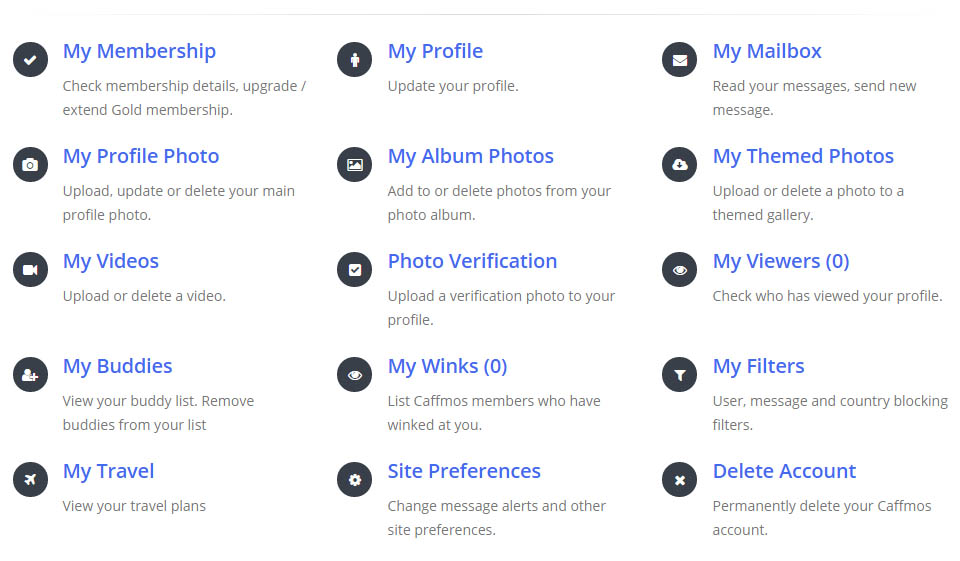Click the checkmark icon beside My Membership

pyautogui.click(x=30, y=60)
